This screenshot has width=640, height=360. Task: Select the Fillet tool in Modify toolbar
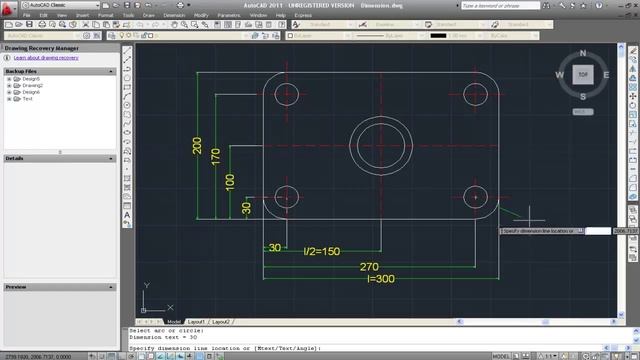[633, 188]
